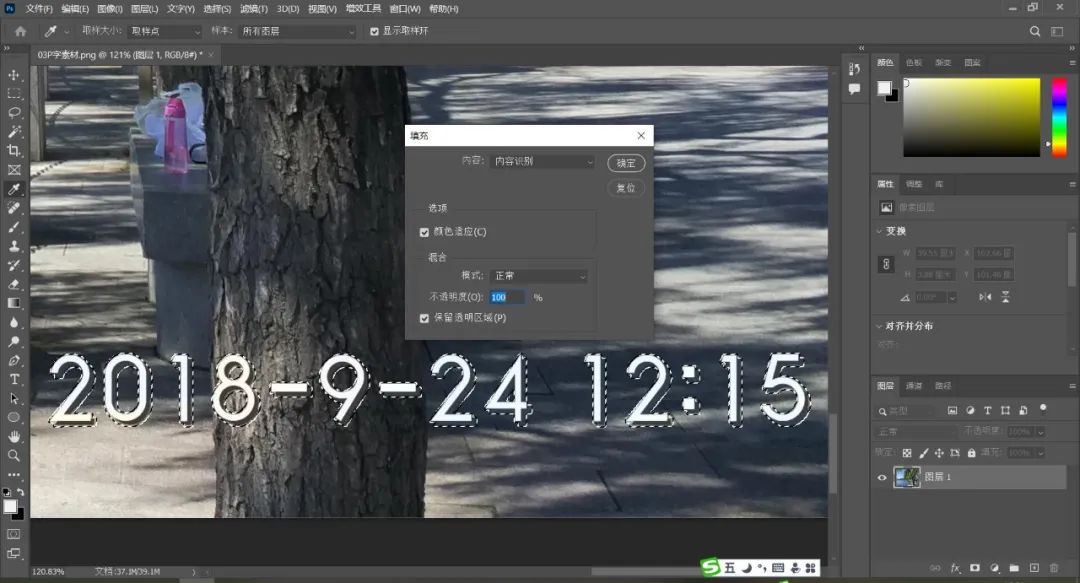Select the Horizontal Type tool
This screenshot has height=583, width=1080.
tap(14, 379)
